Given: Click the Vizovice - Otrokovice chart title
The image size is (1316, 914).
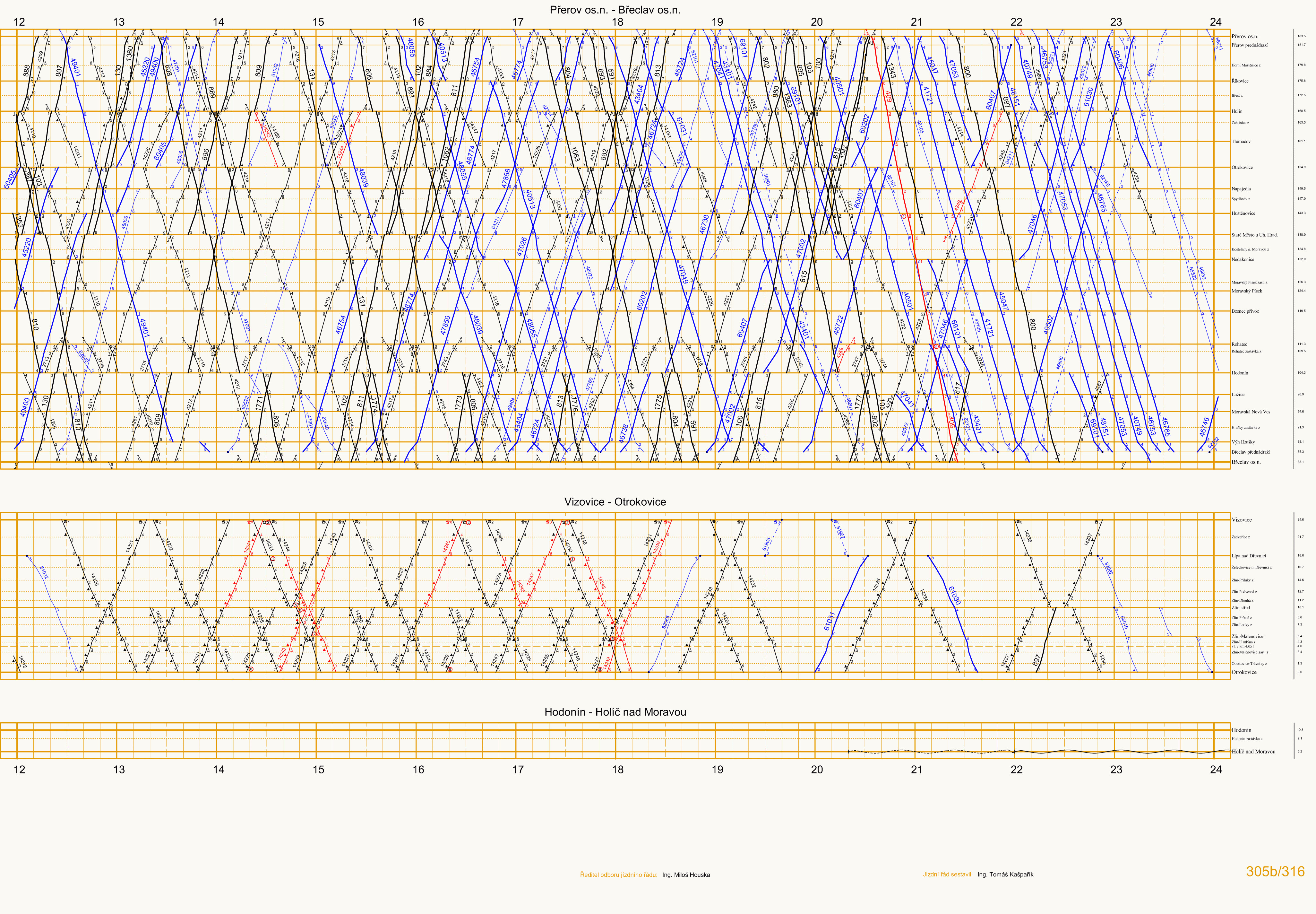Looking at the screenshot, I should 615,502.
